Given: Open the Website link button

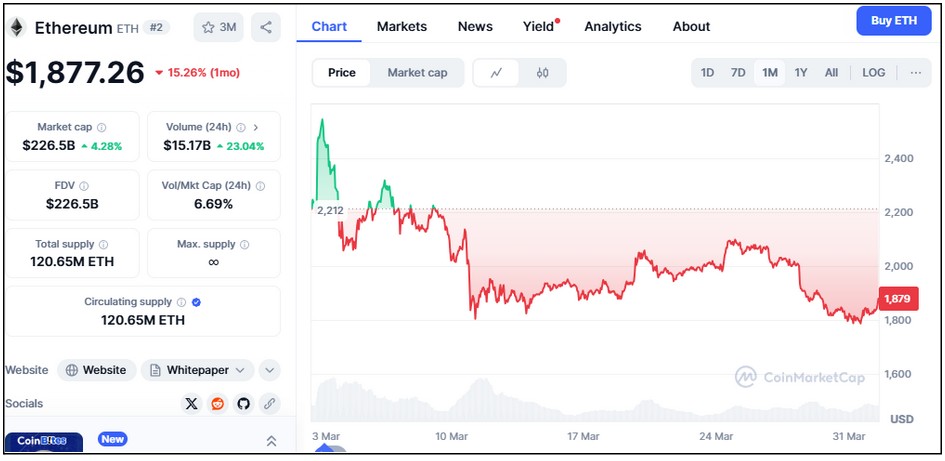Looking at the screenshot, I should (x=97, y=370).
